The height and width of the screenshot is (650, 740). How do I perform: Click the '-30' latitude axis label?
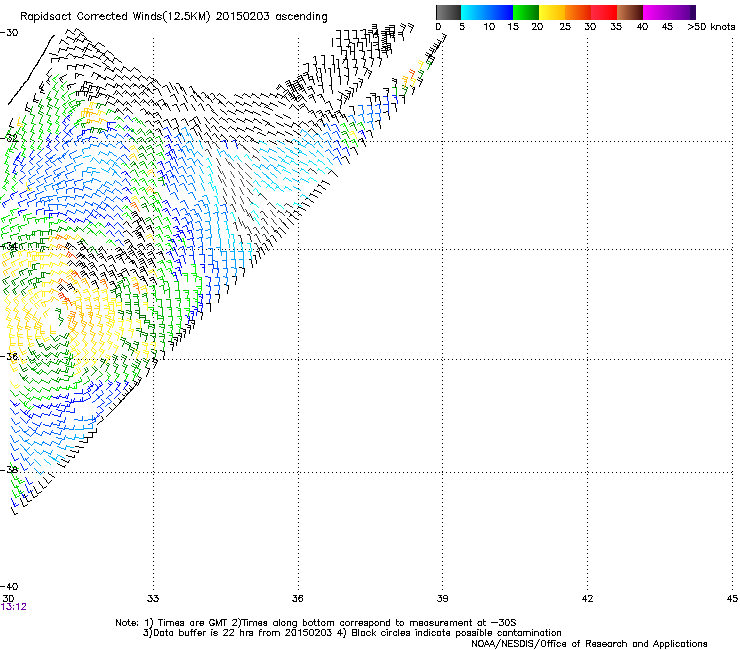(9, 33)
